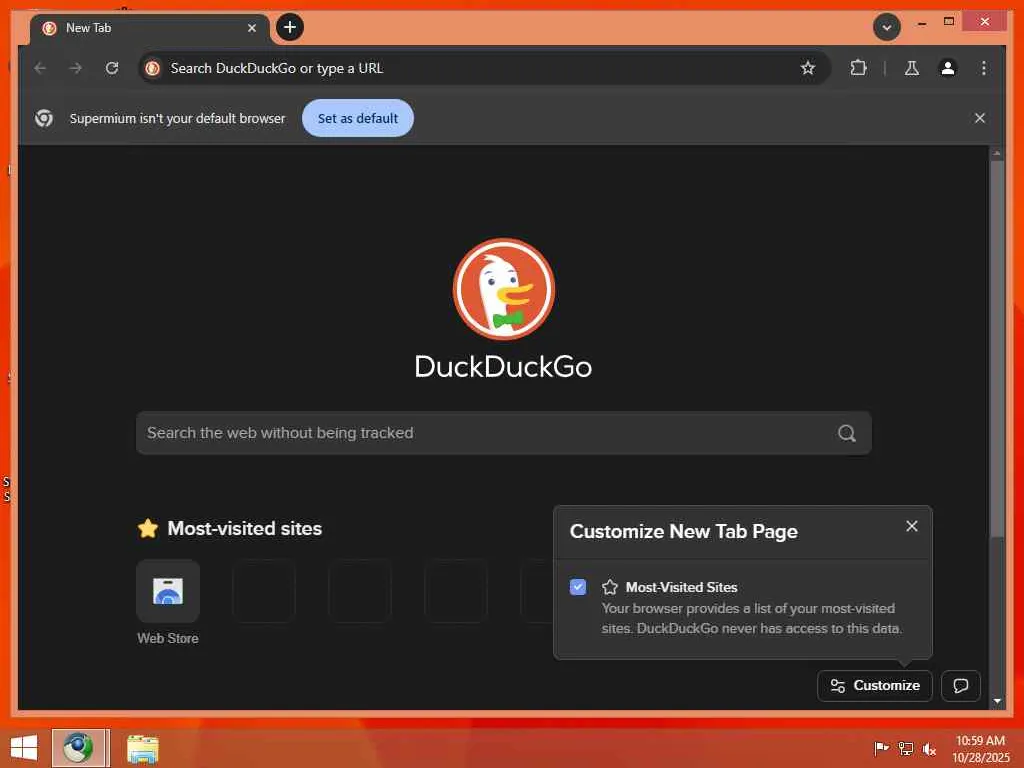Click the Most-visited sites star icon
Viewport: 1024px width, 768px height.
[x=148, y=528]
